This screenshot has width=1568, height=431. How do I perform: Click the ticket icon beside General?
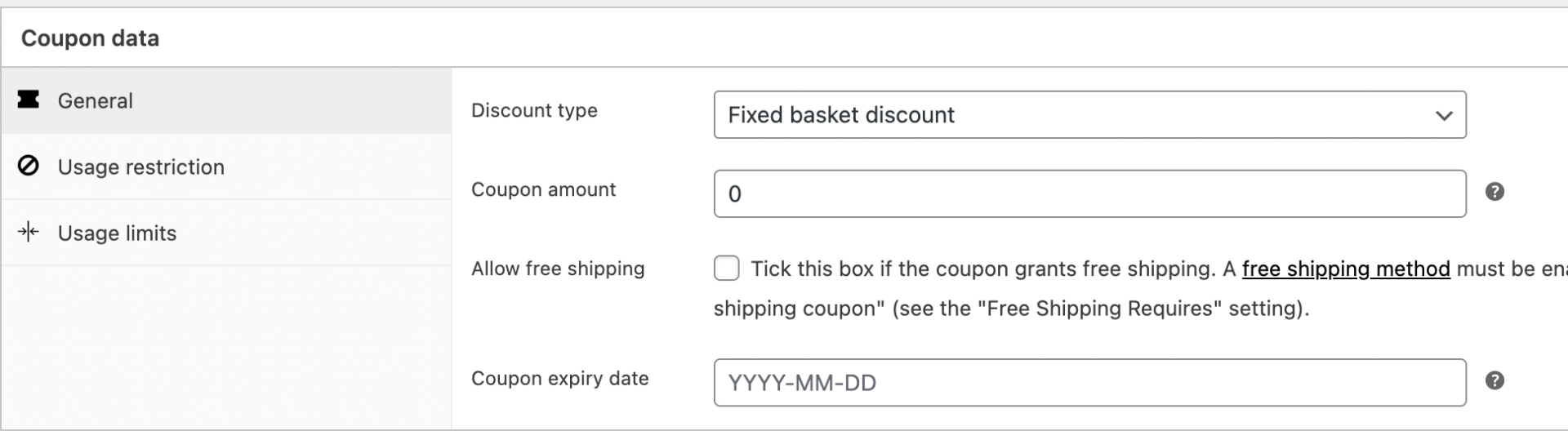(x=29, y=100)
